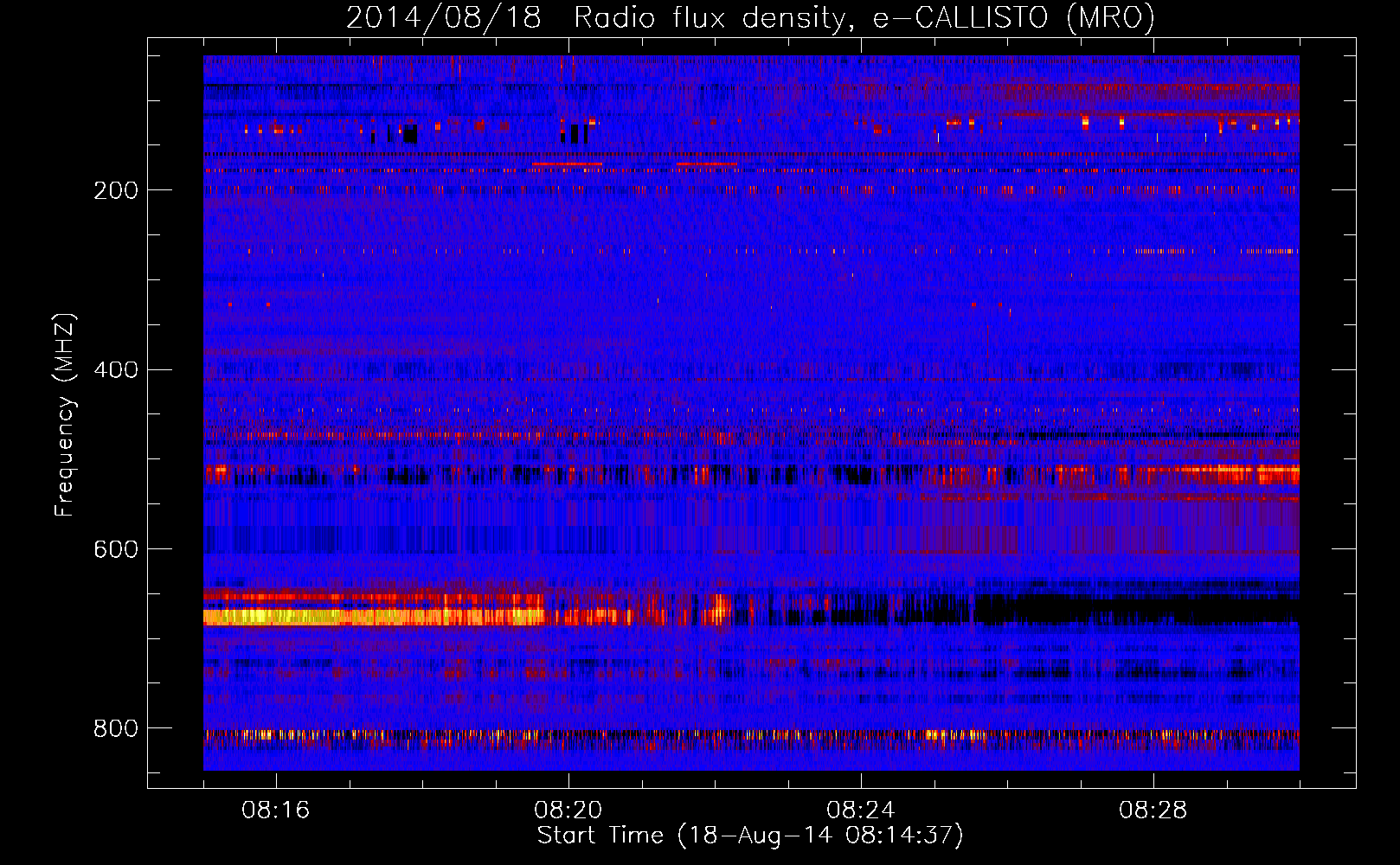Click the 08:16 time tick label

click(x=276, y=811)
